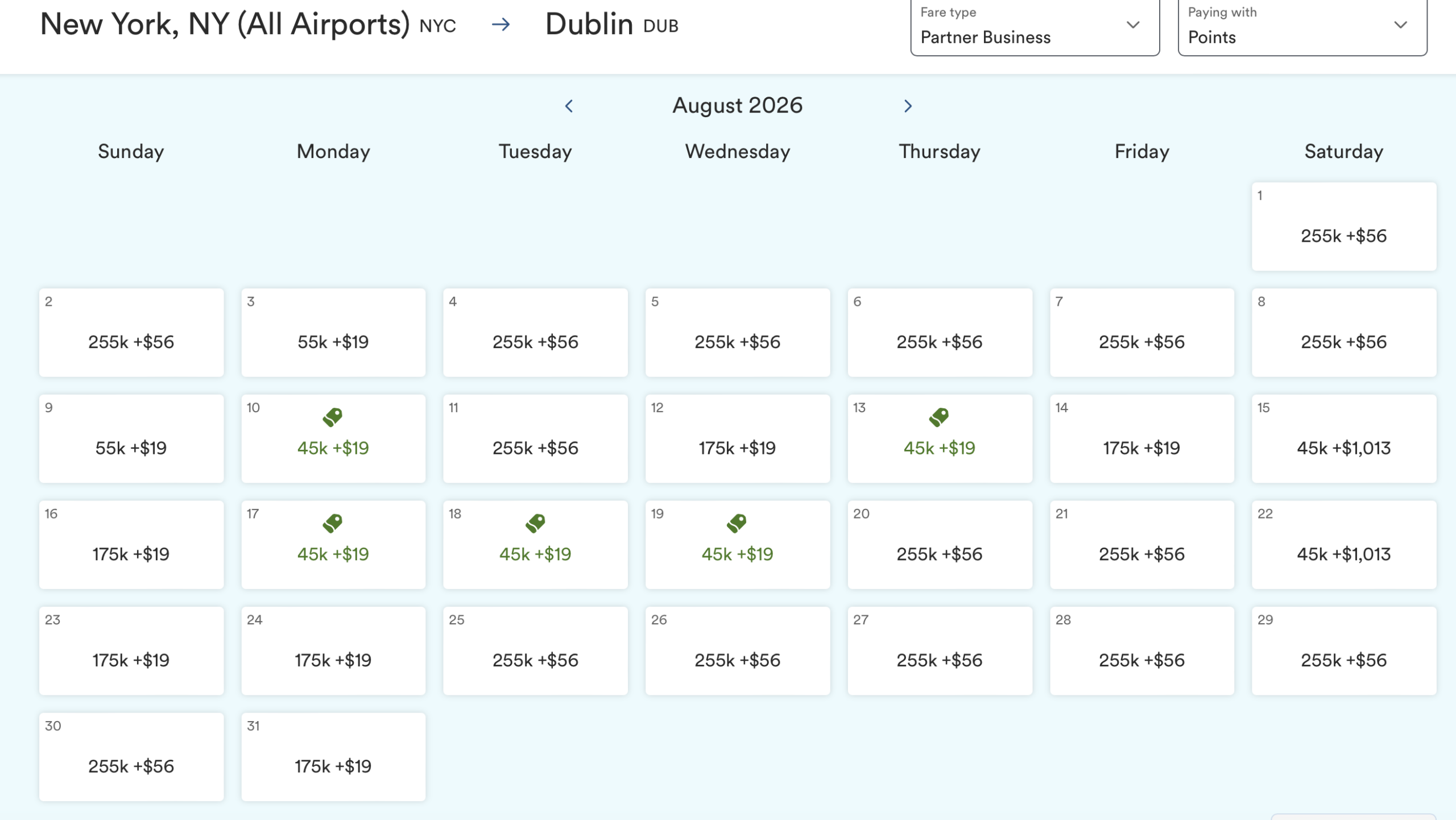The height and width of the screenshot is (820, 1456).
Task: Click the arrow between NYC and Dublin
Action: point(500,24)
